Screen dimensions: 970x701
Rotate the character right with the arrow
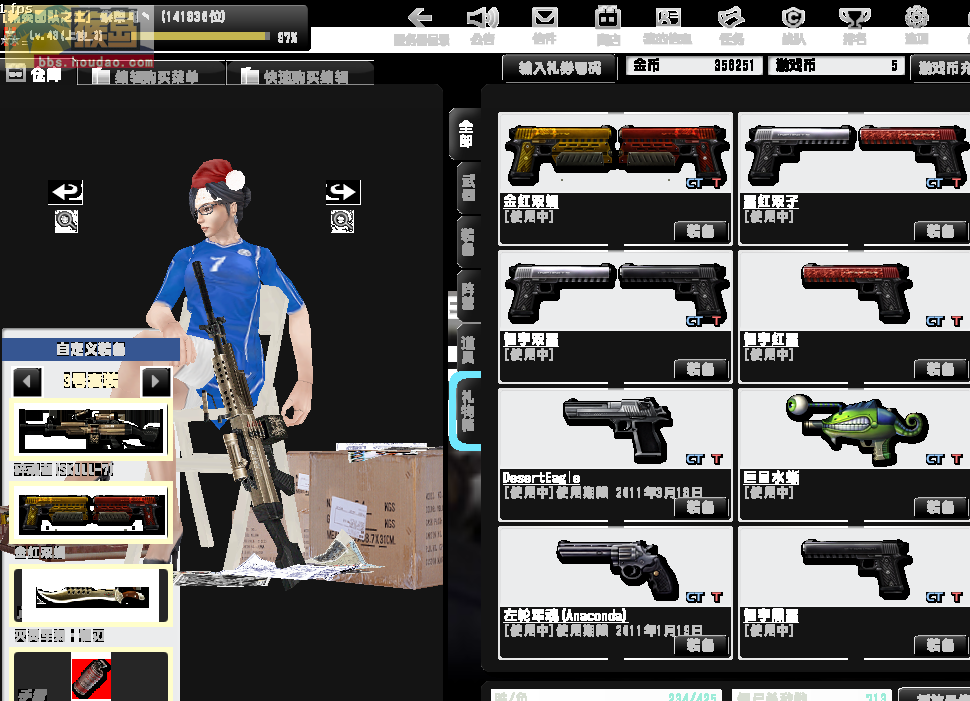coord(343,192)
